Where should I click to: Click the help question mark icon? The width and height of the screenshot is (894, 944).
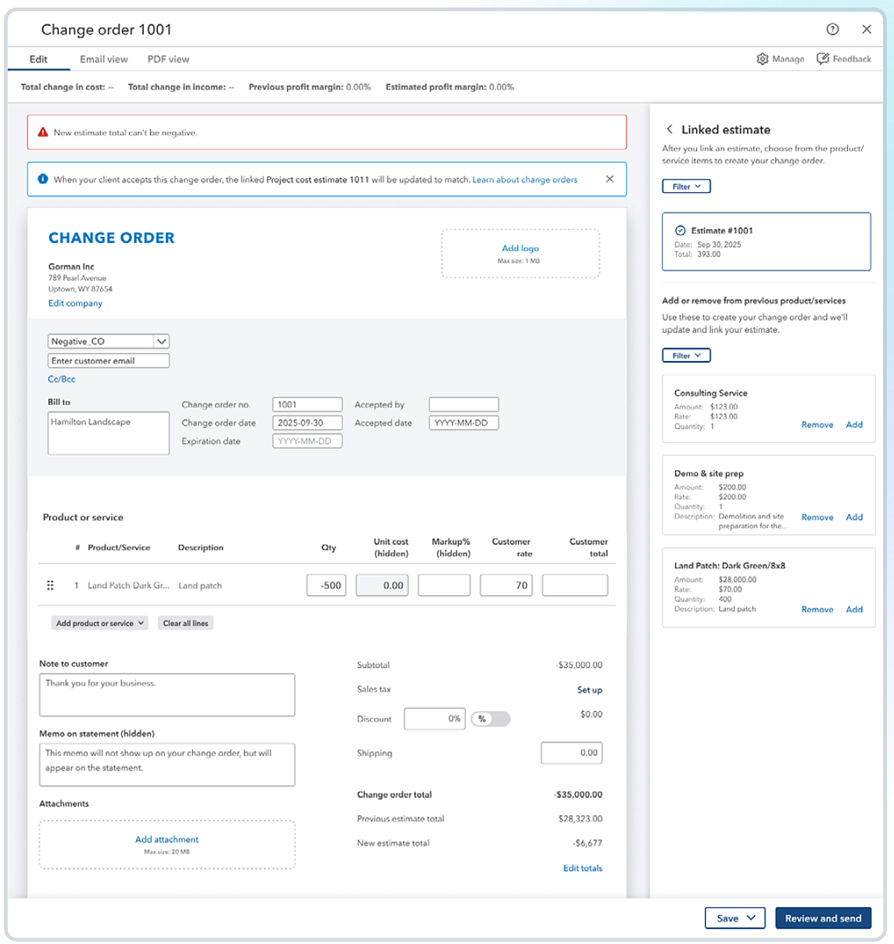833,30
